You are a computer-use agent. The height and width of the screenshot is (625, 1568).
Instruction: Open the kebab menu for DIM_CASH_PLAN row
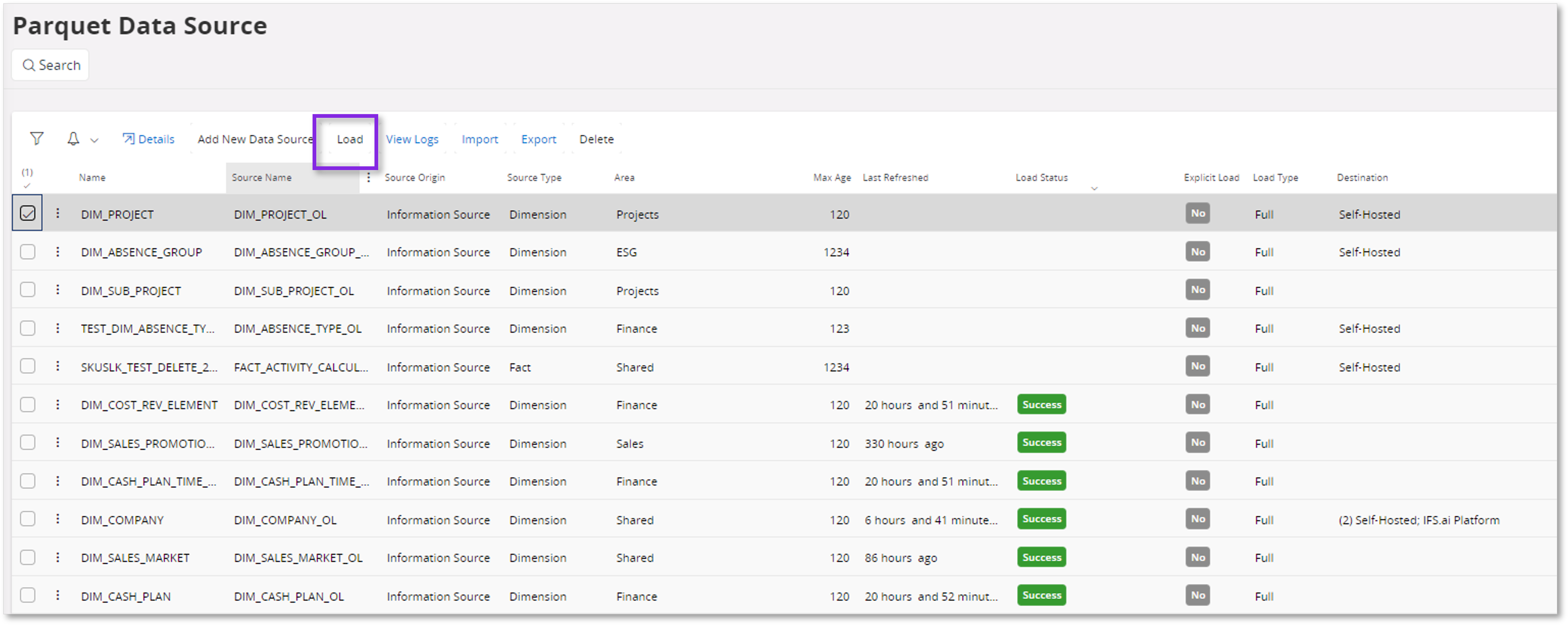click(x=58, y=596)
